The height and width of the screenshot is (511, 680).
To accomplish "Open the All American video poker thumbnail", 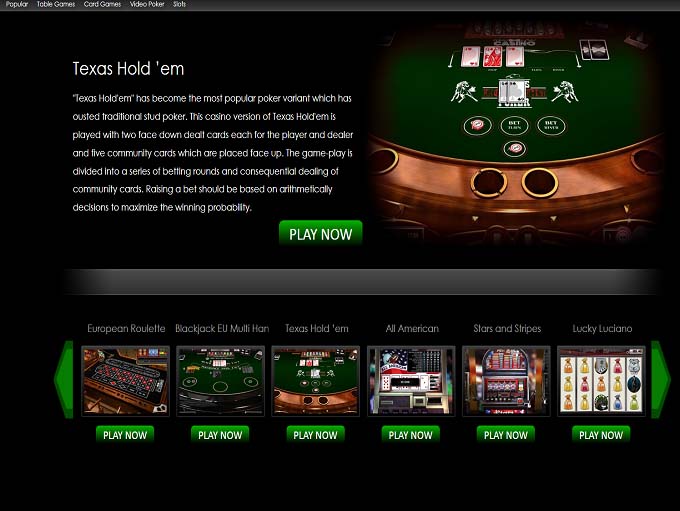I will coord(411,381).
